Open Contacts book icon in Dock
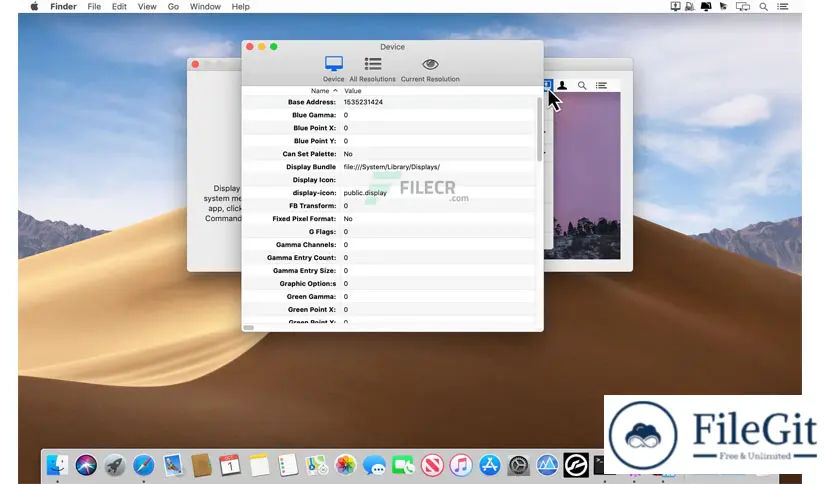 [202, 465]
